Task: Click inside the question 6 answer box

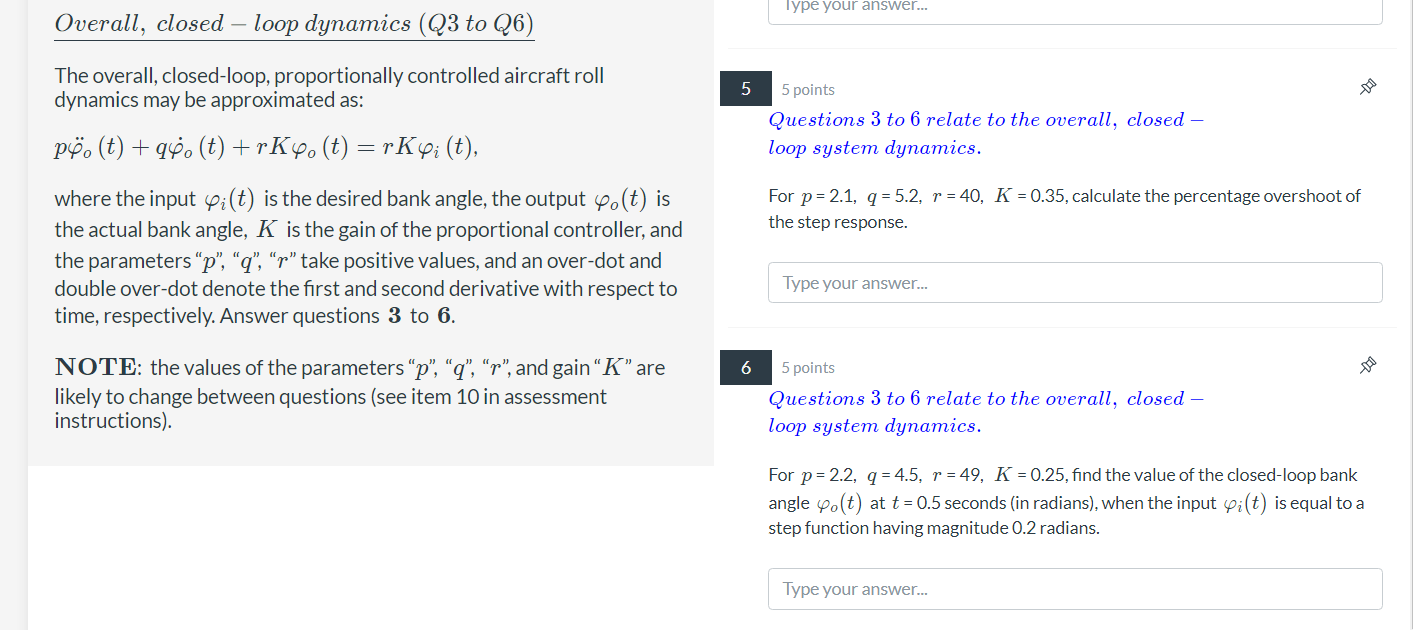Action: click(1074, 588)
